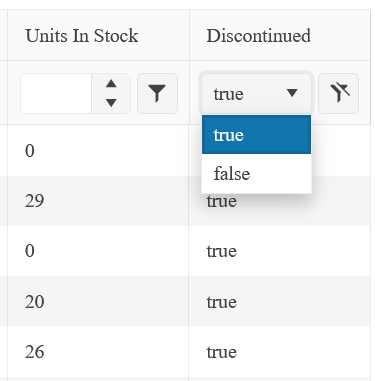
Task: Select the row with 26 units in stock
Action: [x=185, y=351]
